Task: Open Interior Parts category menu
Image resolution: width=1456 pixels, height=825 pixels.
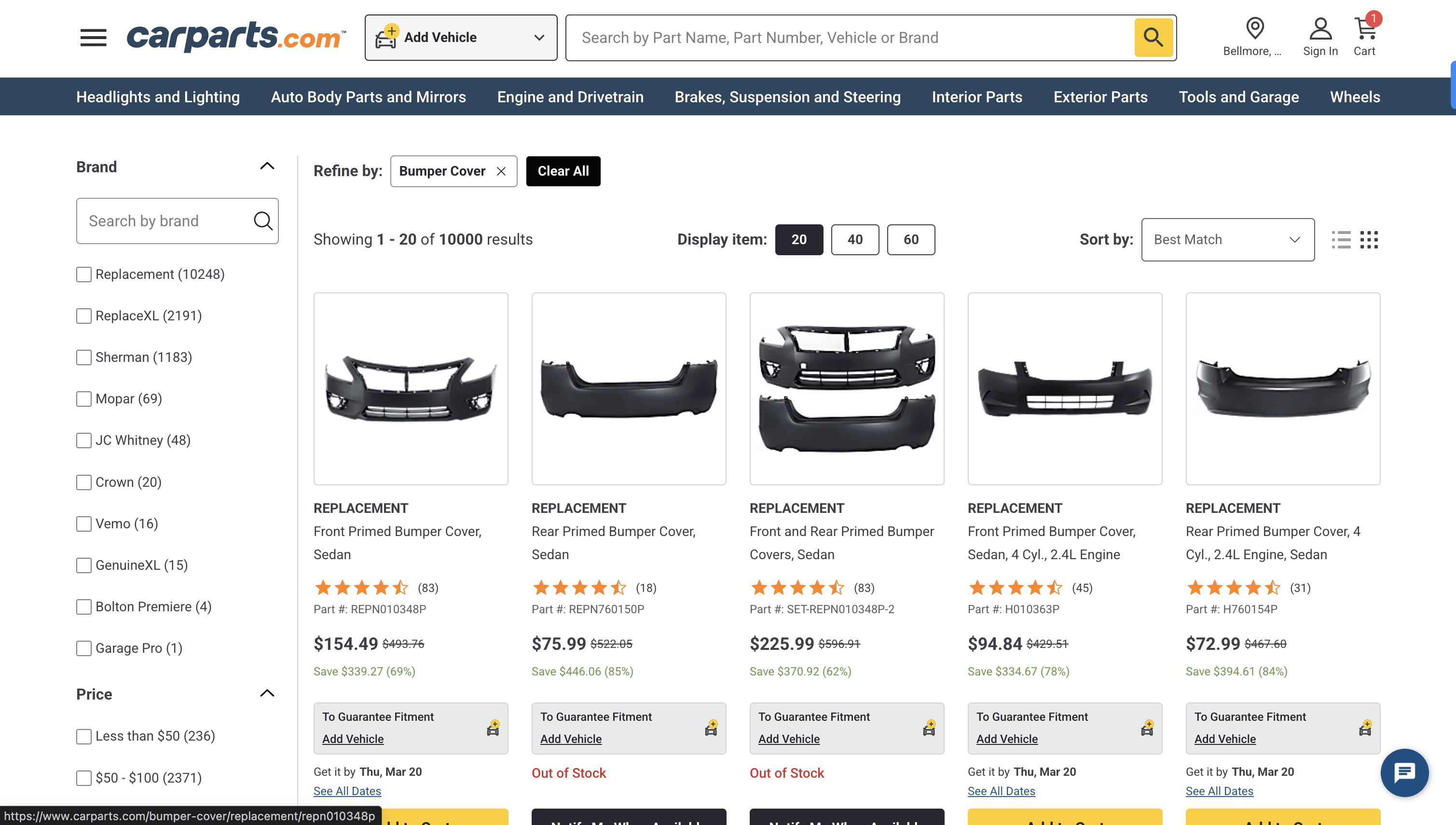Action: (x=977, y=97)
